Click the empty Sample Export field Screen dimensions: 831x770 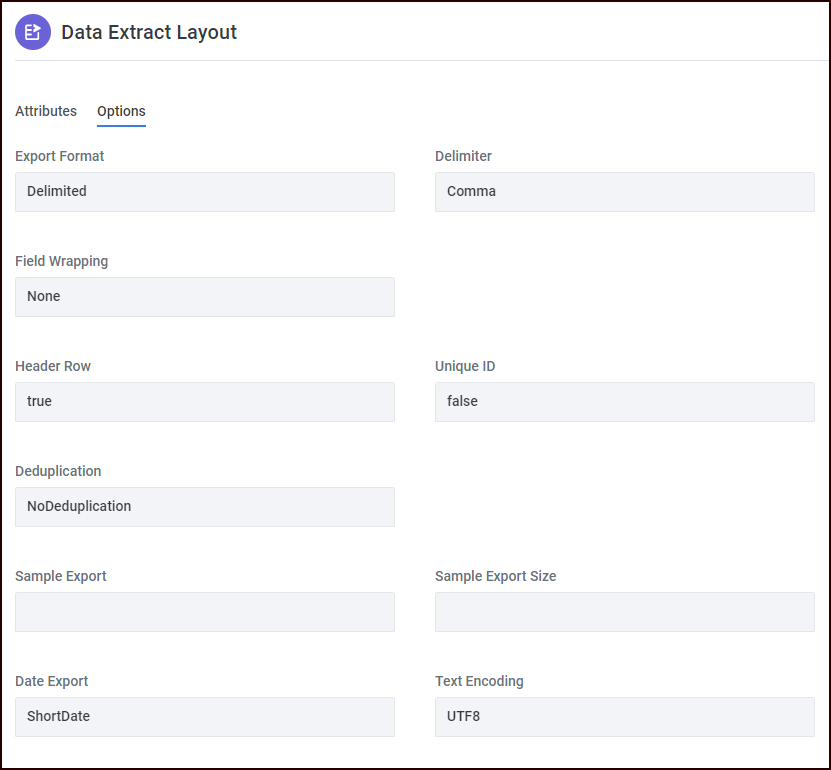(204, 611)
